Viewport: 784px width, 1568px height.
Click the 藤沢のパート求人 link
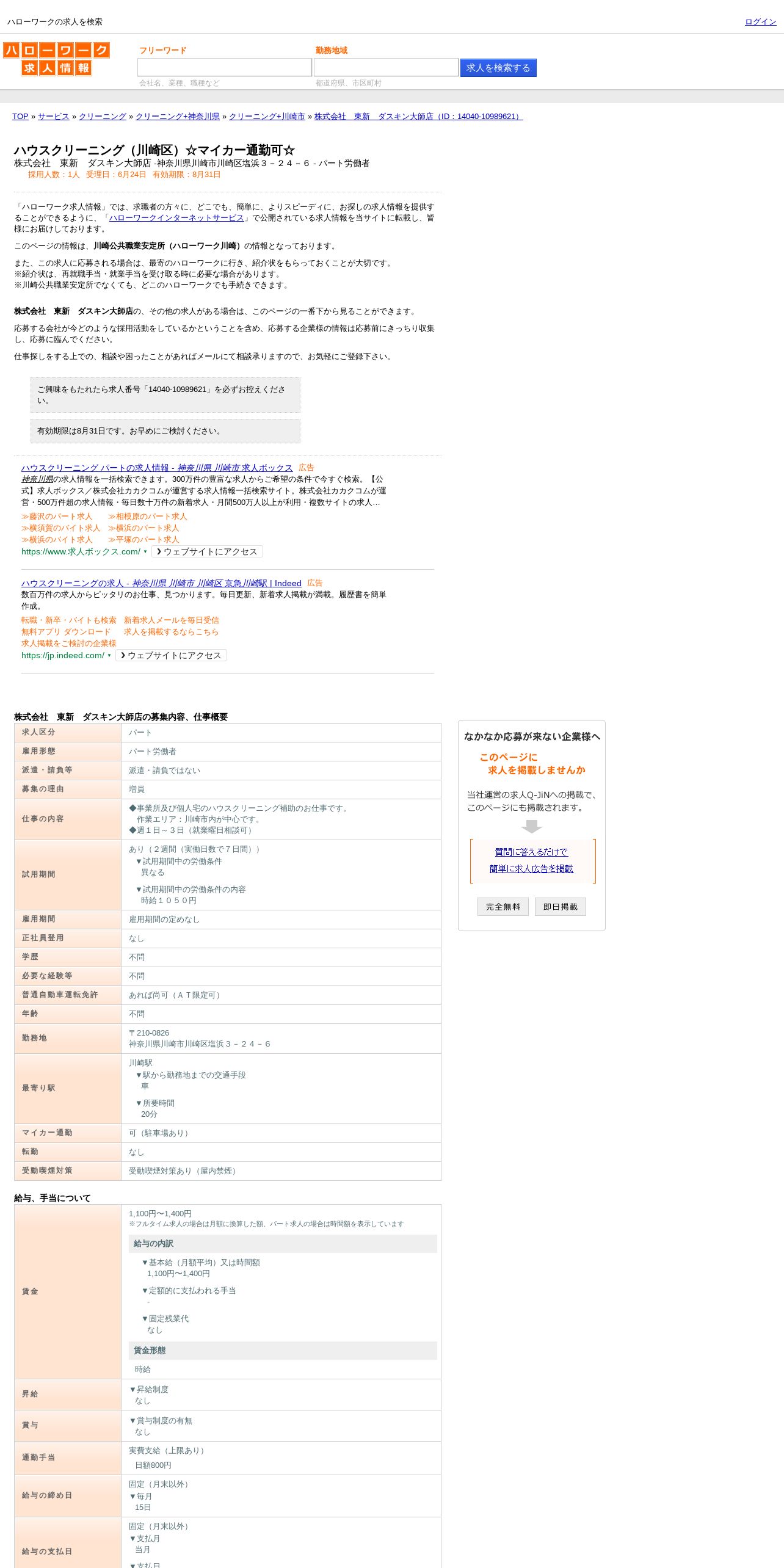point(57,517)
